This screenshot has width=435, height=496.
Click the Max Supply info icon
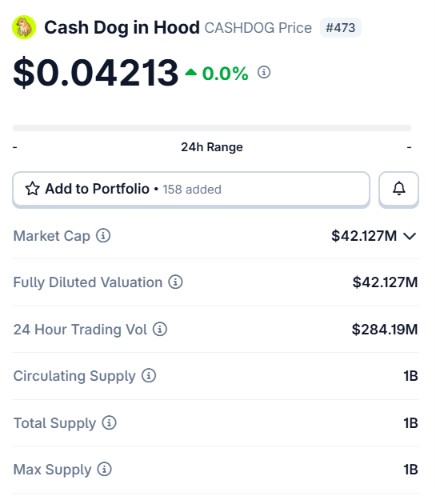tap(104, 469)
